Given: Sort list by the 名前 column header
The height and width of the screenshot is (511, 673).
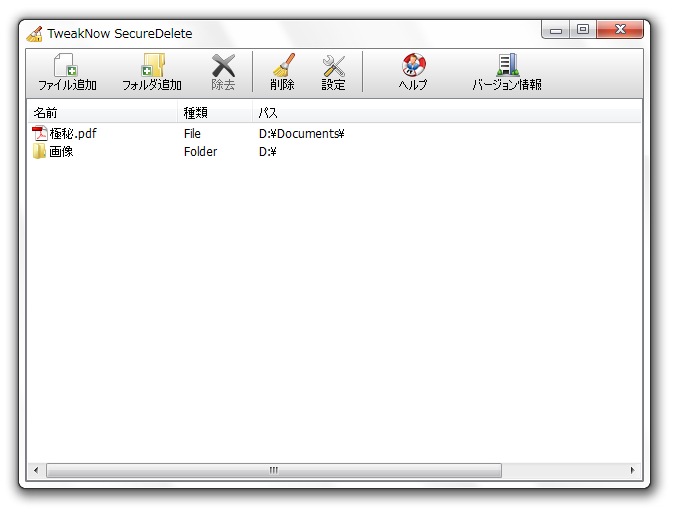Looking at the screenshot, I should (x=103, y=113).
